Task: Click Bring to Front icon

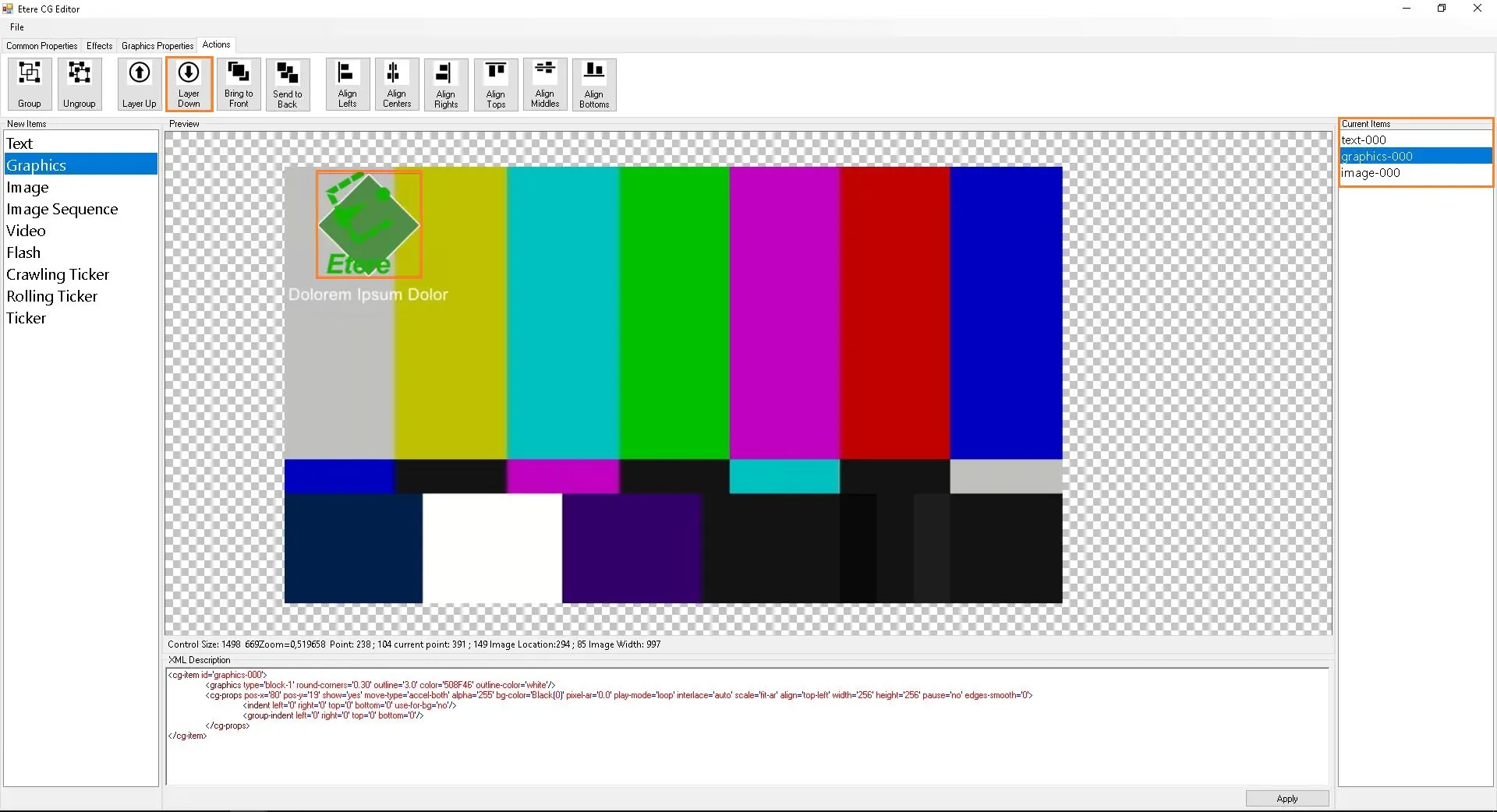Action: 239,84
